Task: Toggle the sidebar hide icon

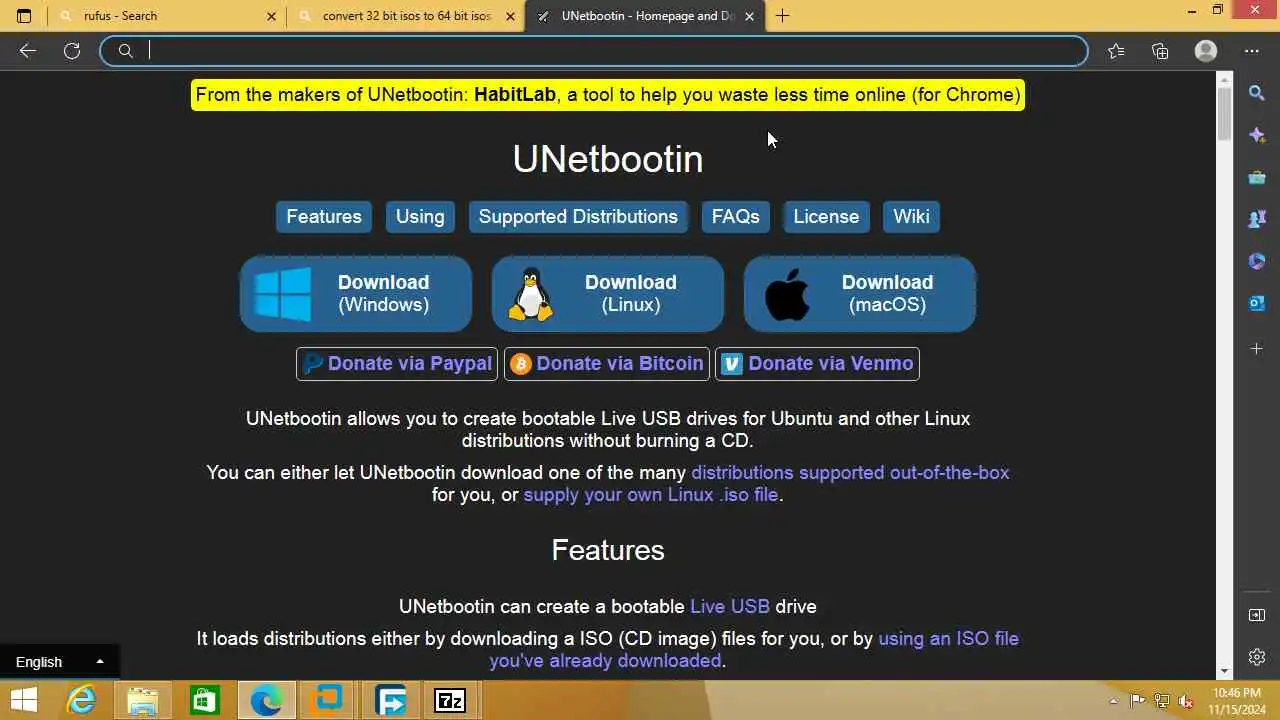Action: 1257,615
